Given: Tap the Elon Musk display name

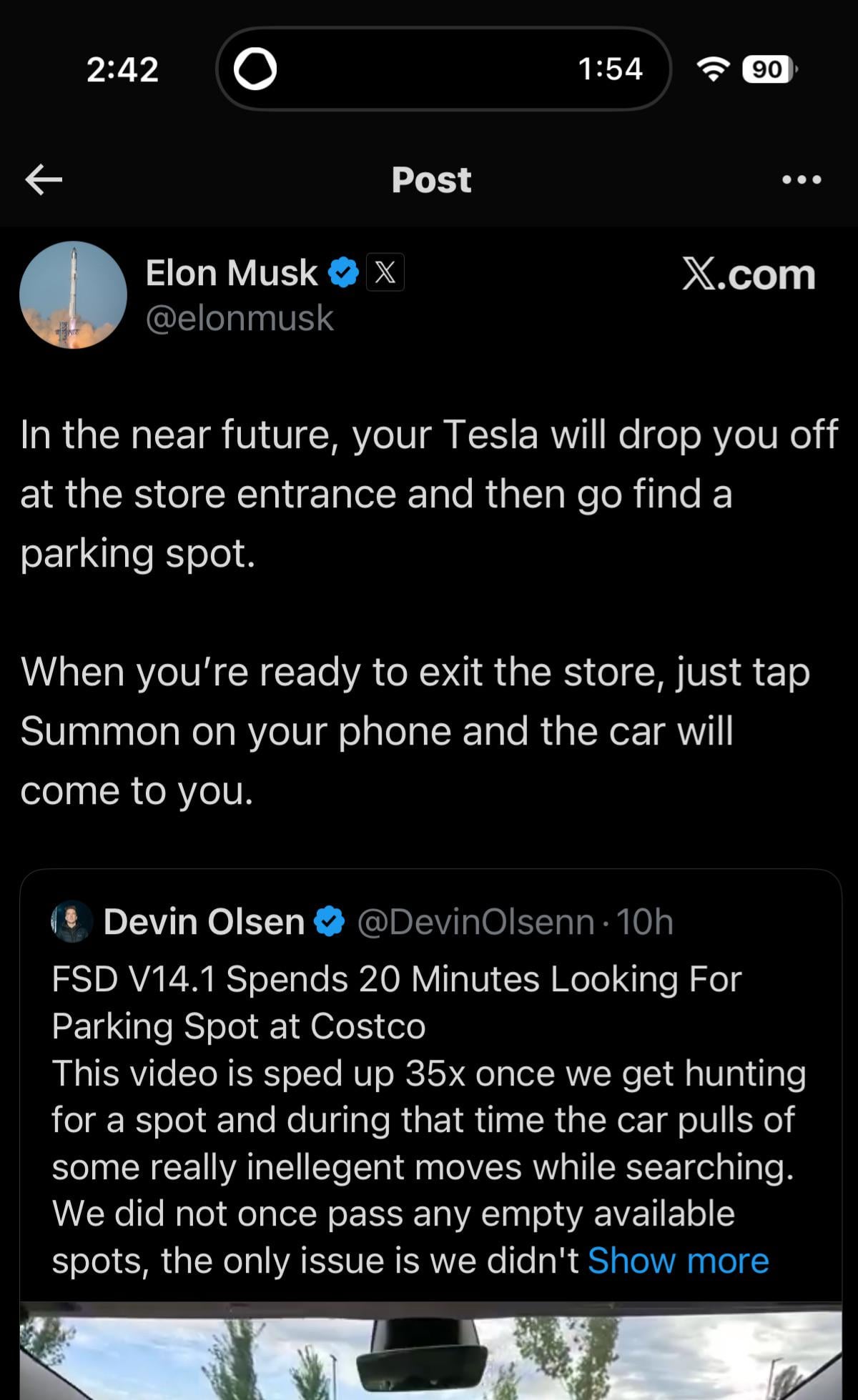Looking at the screenshot, I should tap(232, 273).
